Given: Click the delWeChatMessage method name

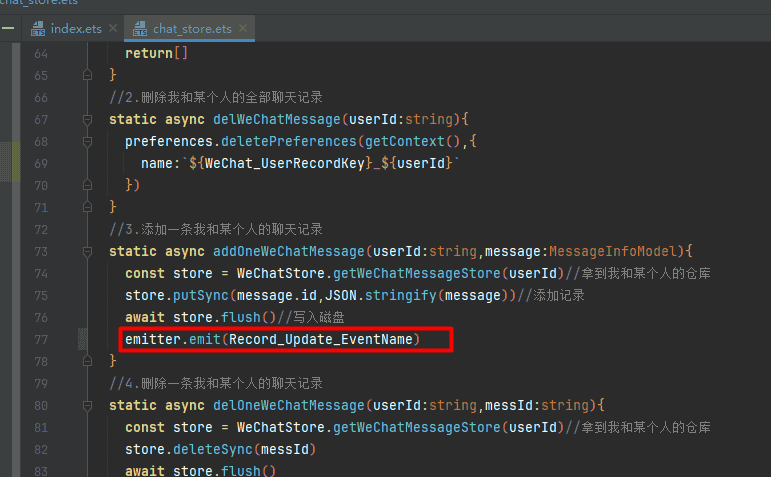Looking at the screenshot, I should 276,119.
